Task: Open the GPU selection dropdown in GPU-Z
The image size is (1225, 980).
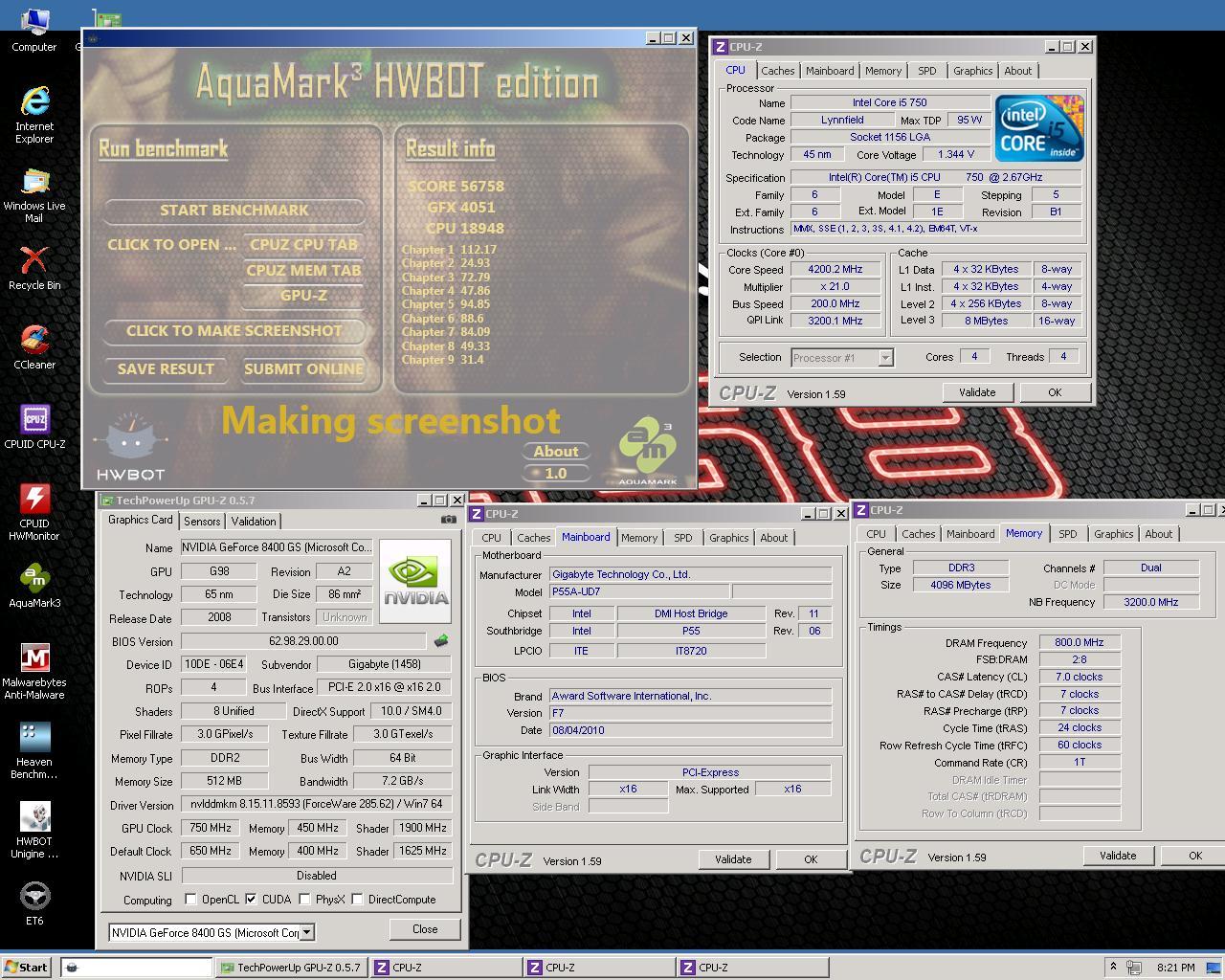Action: [307, 932]
